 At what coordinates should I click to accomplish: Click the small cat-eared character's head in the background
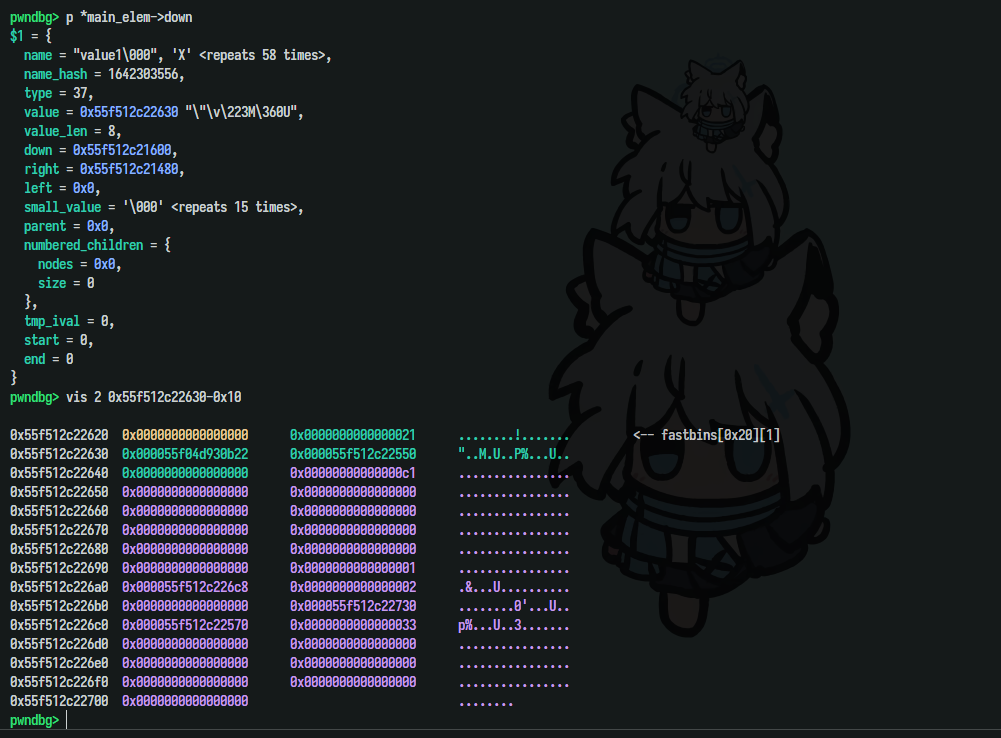(x=712, y=95)
